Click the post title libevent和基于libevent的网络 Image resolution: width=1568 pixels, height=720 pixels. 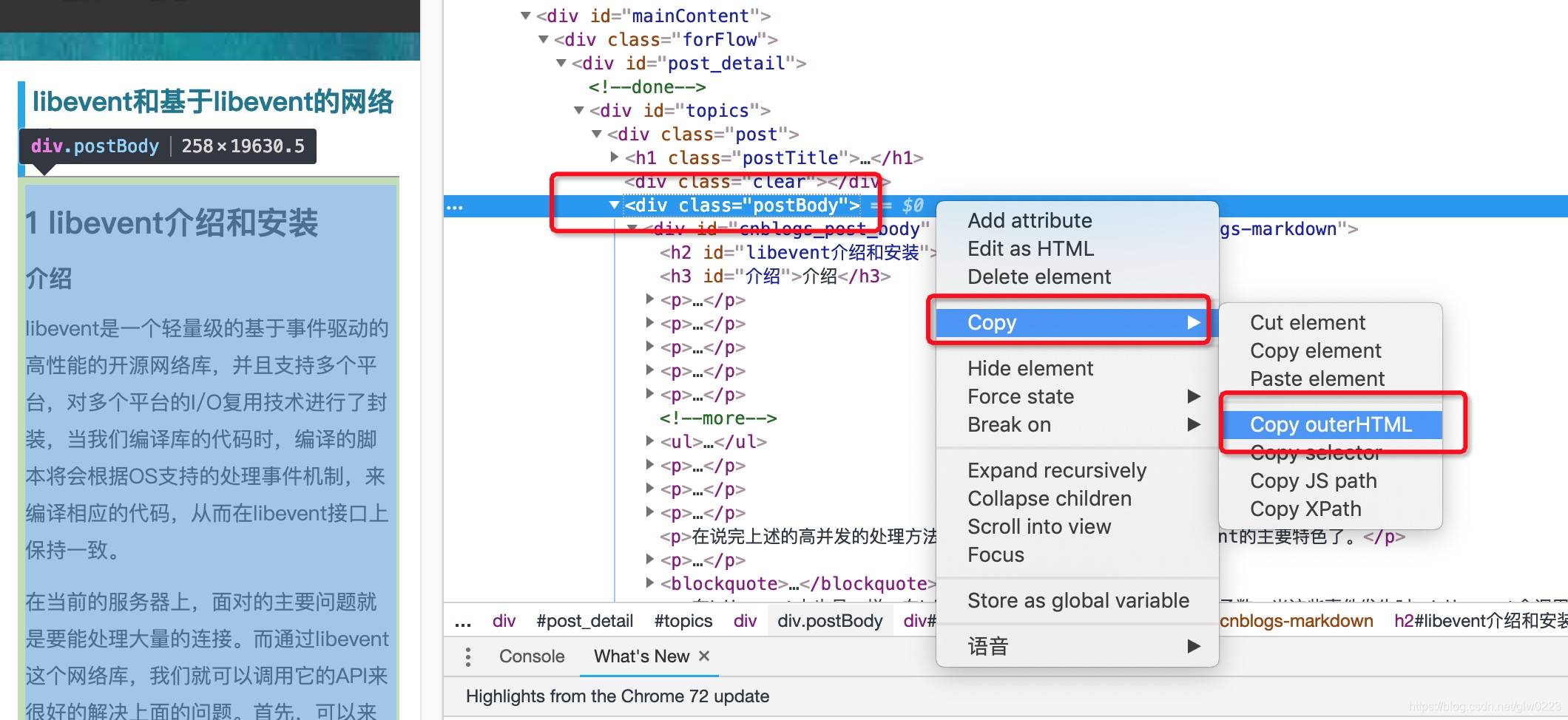click(213, 101)
